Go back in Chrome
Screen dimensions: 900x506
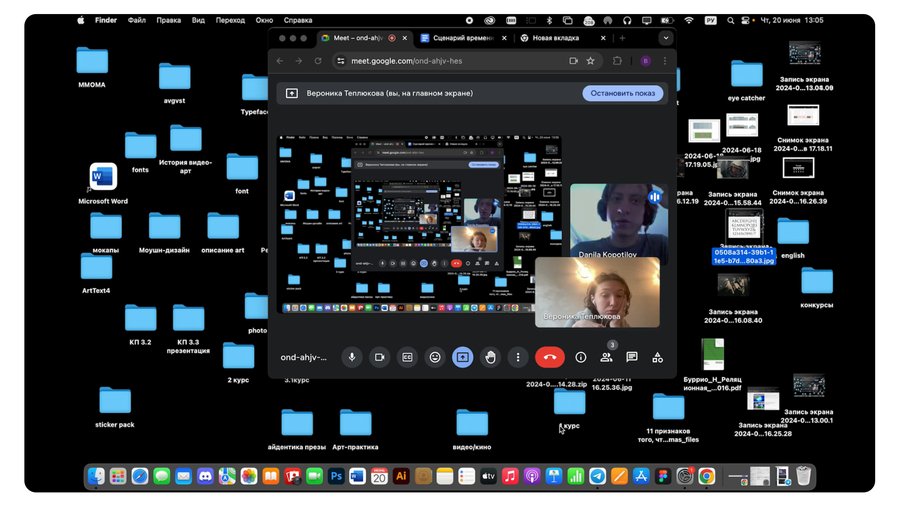coord(280,61)
